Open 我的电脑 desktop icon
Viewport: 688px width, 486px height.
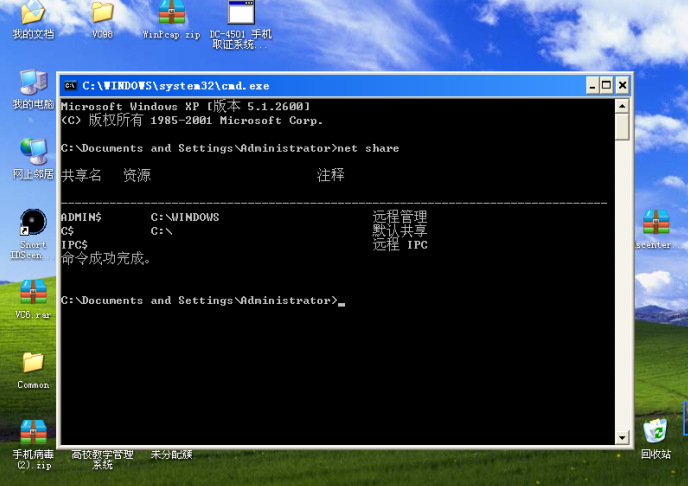point(32,83)
